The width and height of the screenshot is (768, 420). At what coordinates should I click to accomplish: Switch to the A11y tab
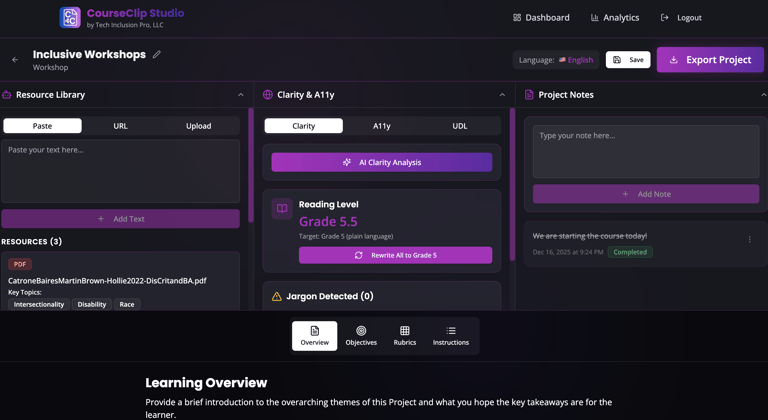coord(382,126)
